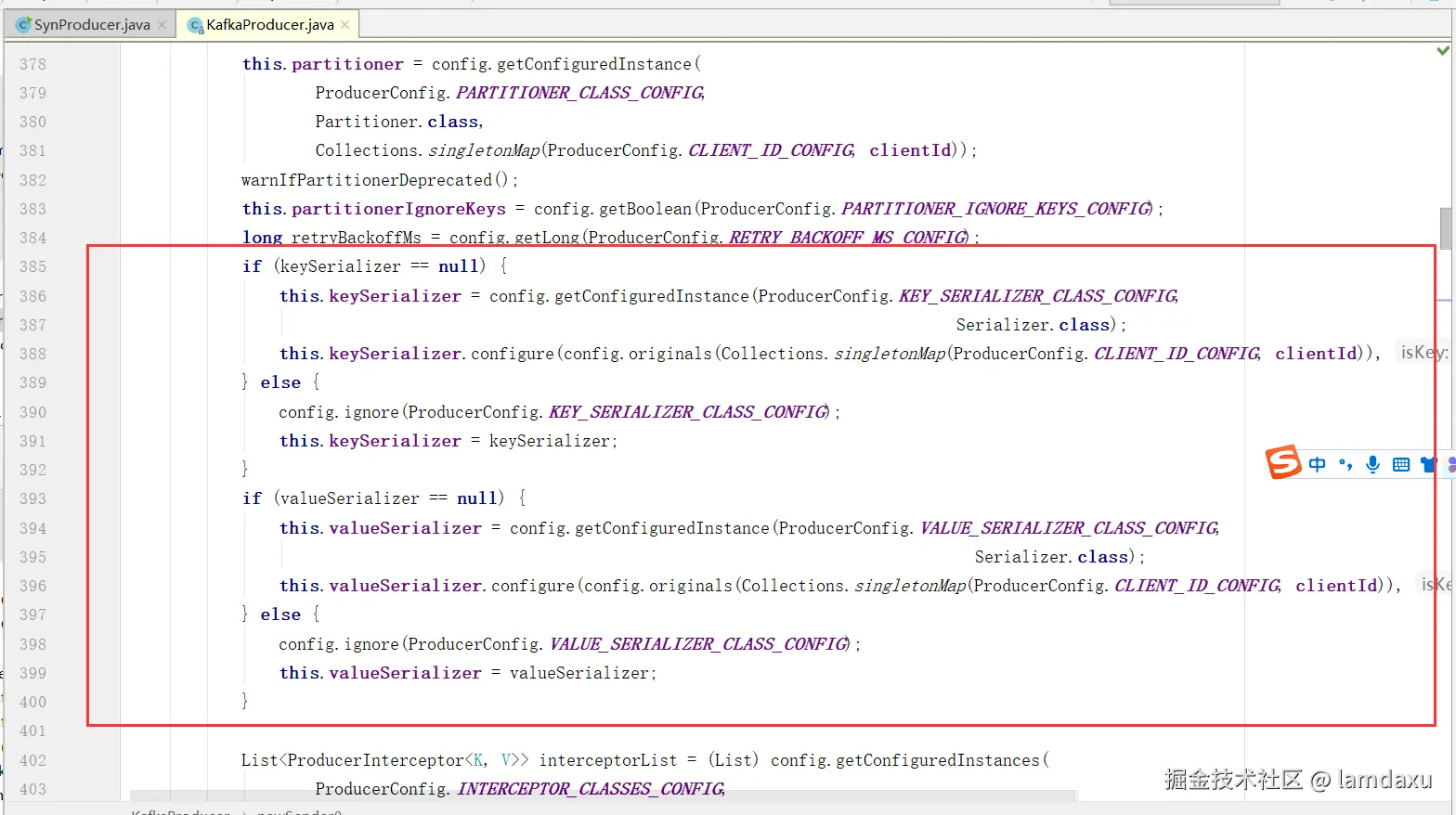This screenshot has height=815, width=1456.
Task: Click VALUE_SERIALIZER_CLASS_CONFIG on line 398
Action: (699, 644)
